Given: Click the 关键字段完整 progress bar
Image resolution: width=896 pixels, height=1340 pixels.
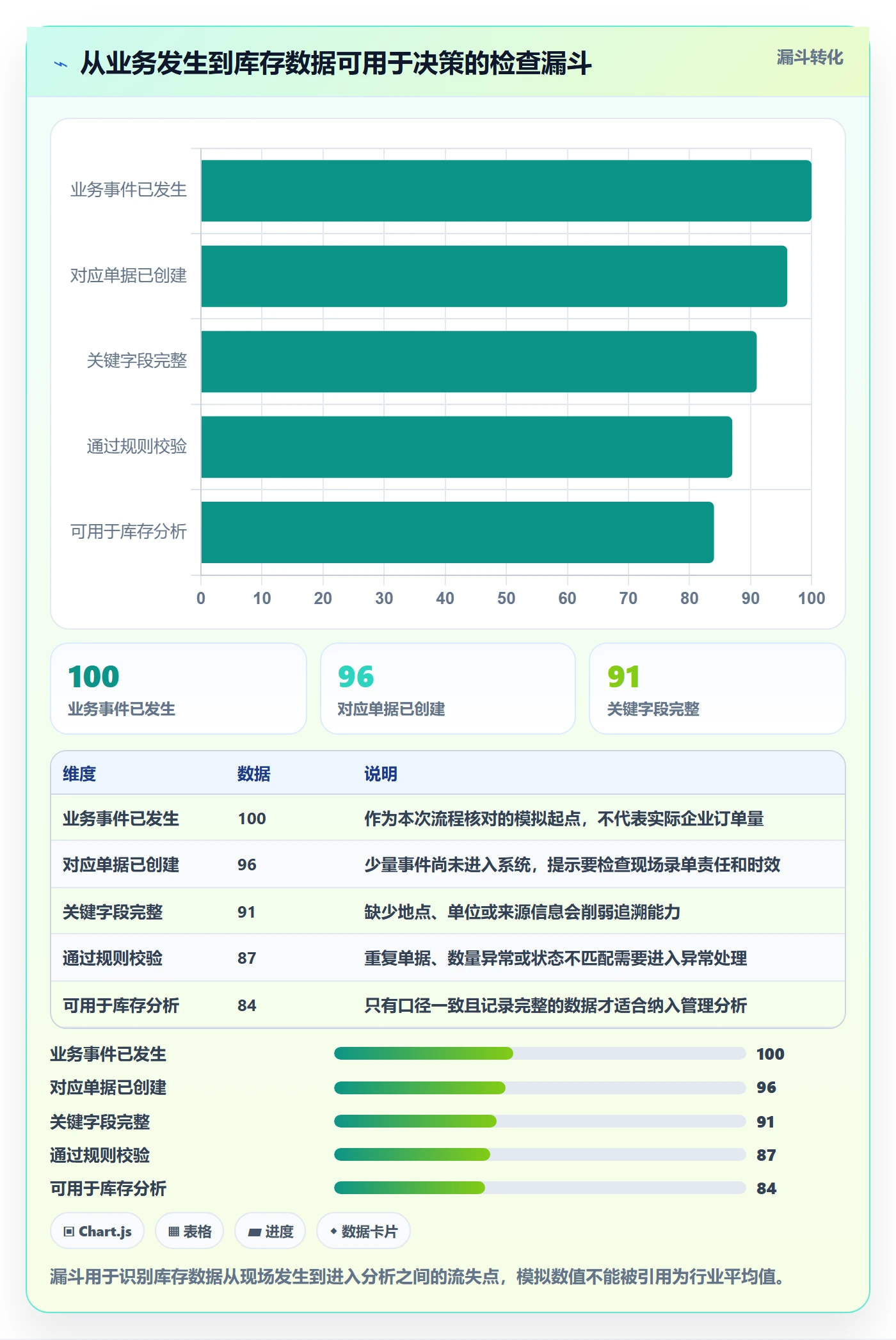Looking at the screenshot, I should click(x=540, y=1121).
